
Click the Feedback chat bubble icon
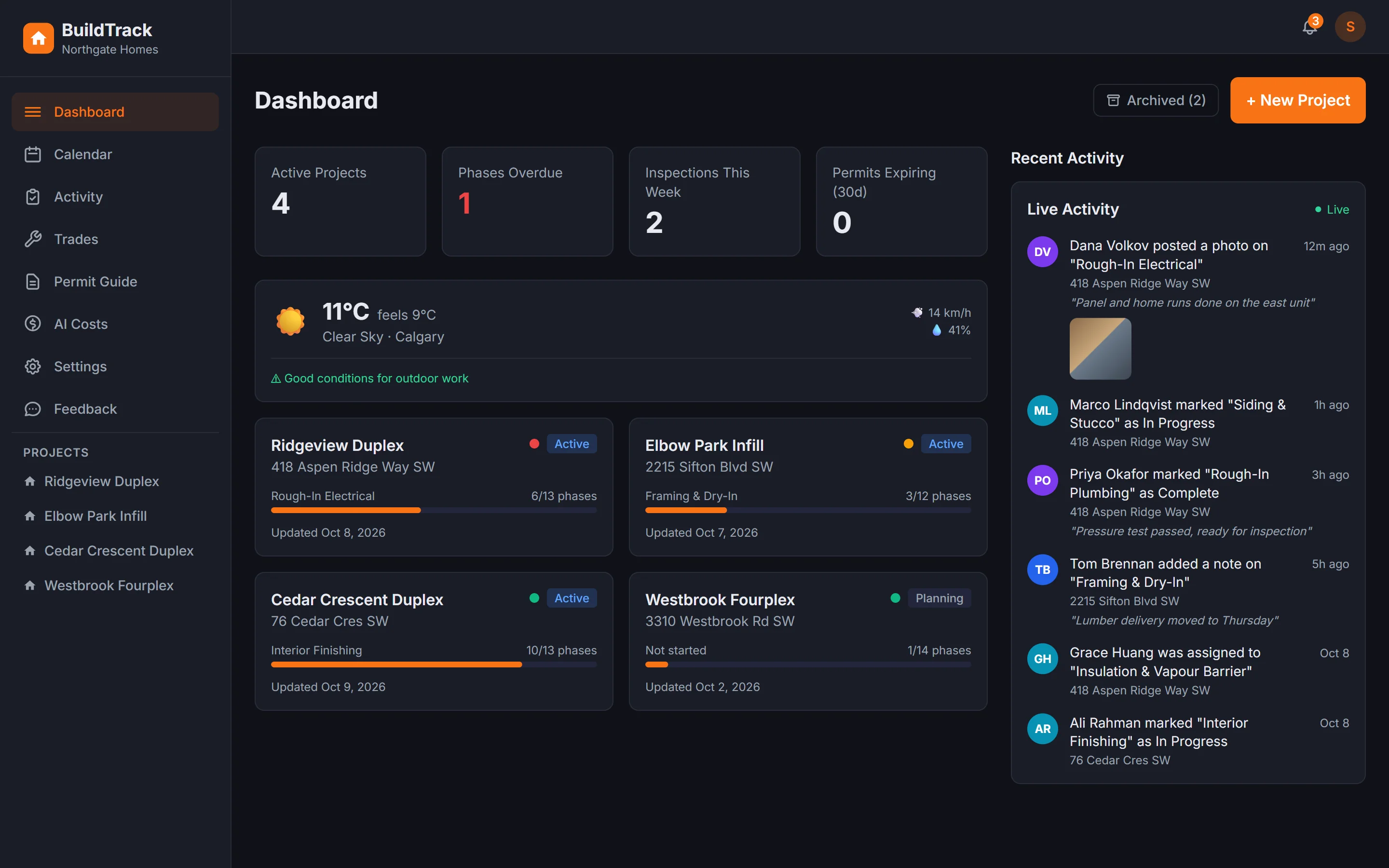pos(33,409)
